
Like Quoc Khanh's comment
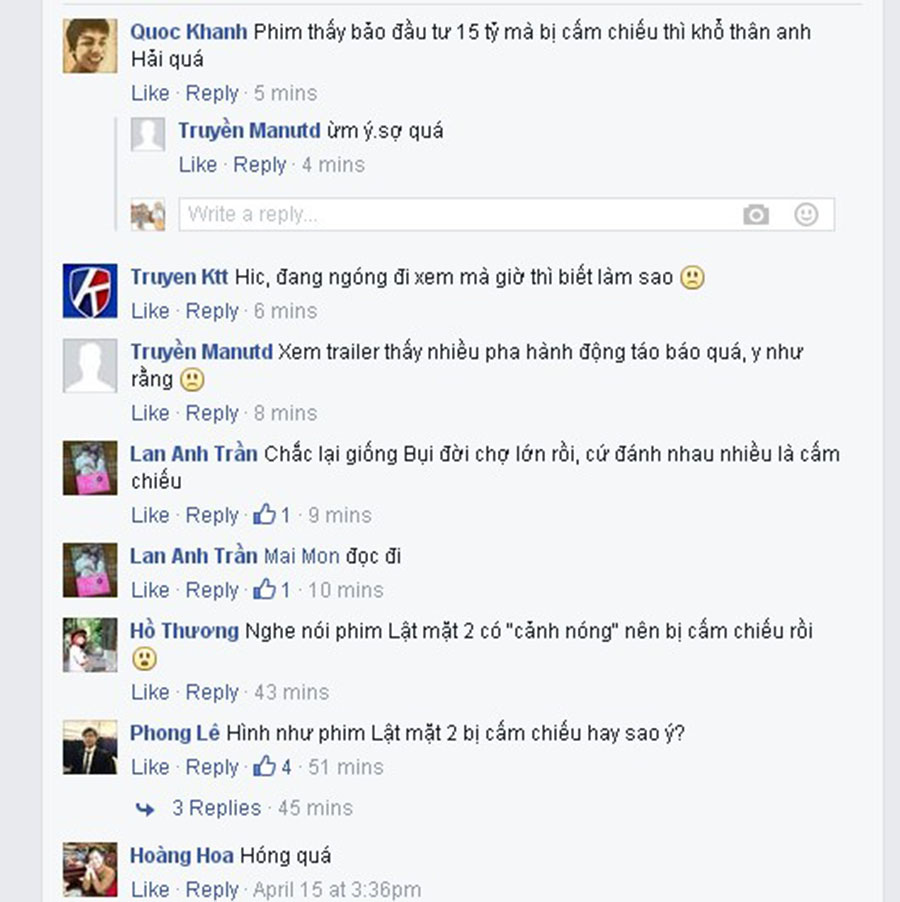pyautogui.click(x=150, y=93)
